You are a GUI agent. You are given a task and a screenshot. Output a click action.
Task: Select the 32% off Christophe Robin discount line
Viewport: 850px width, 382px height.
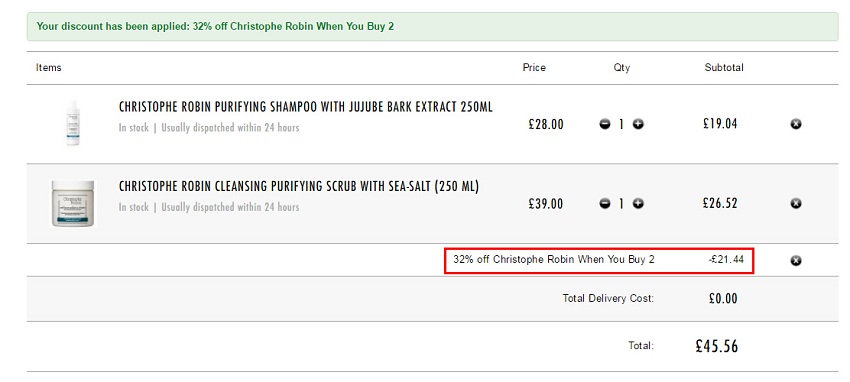coord(598,260)
